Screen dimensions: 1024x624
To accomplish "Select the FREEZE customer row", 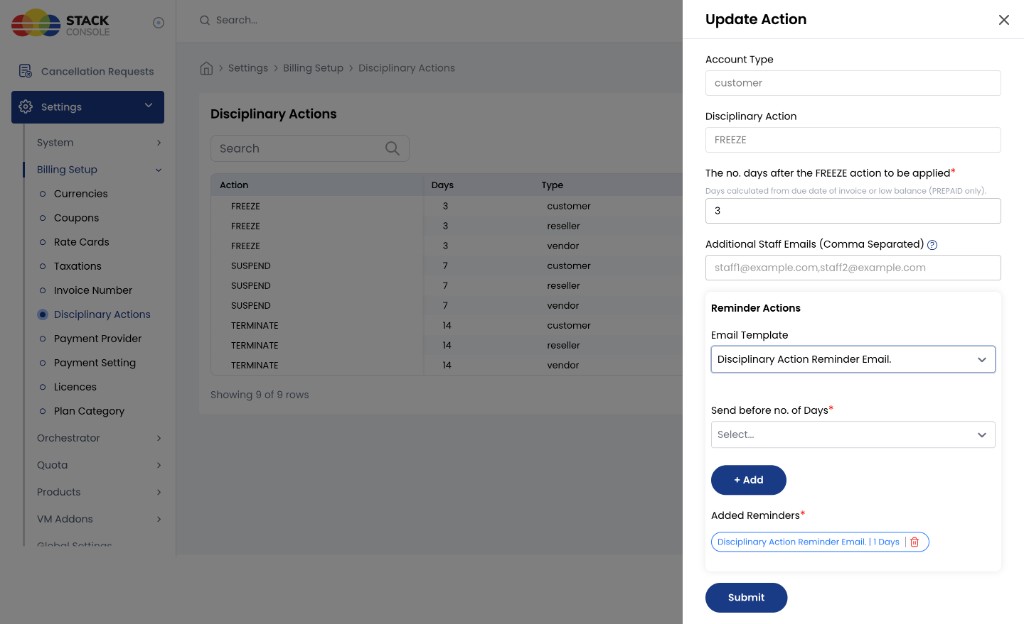I will tap(447, 206).
